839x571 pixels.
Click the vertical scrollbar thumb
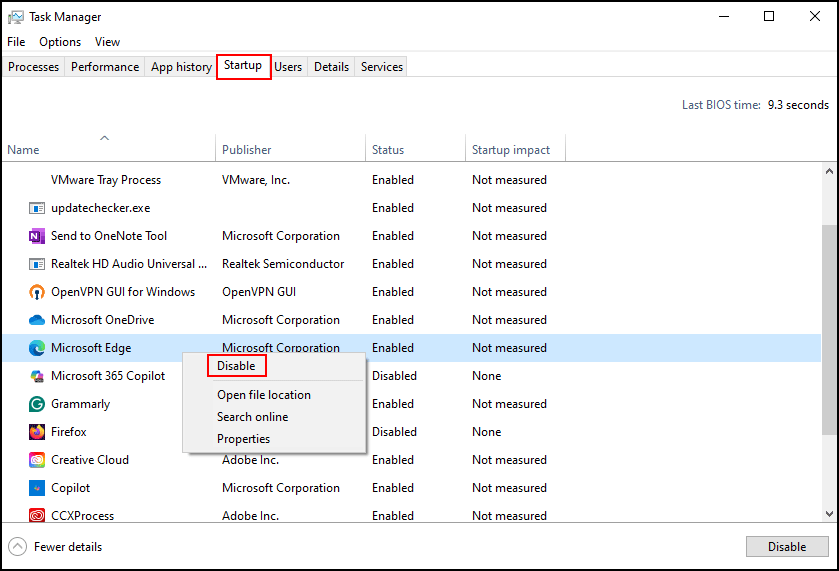click(829, 330)
